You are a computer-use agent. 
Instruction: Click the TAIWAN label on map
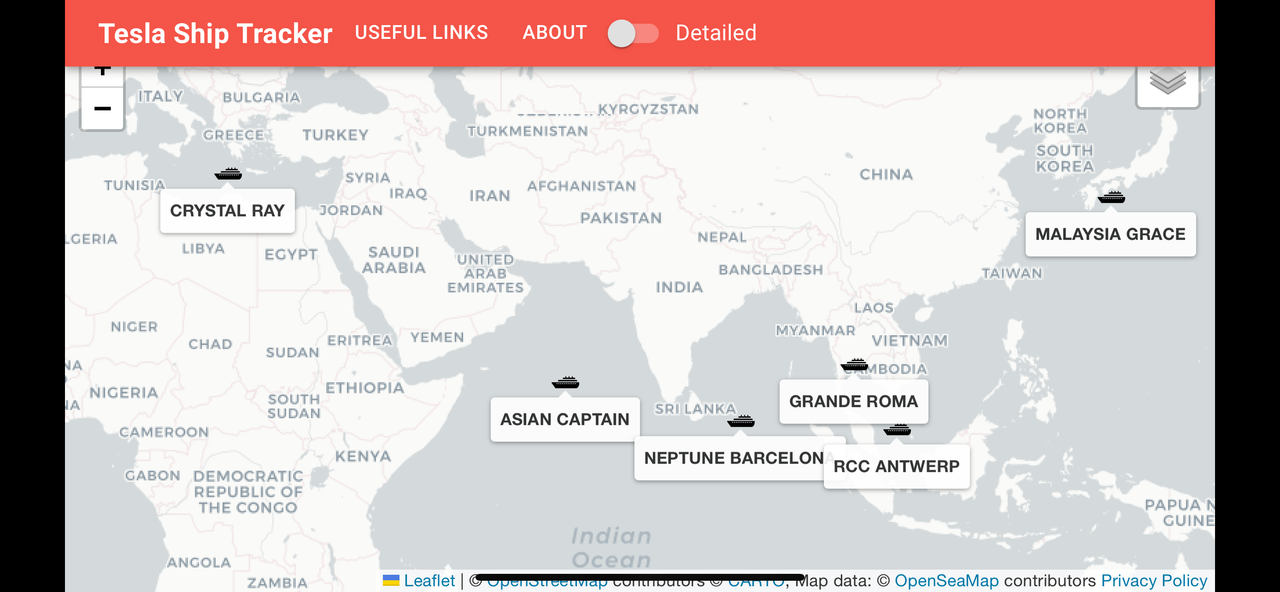(1012, 272)
